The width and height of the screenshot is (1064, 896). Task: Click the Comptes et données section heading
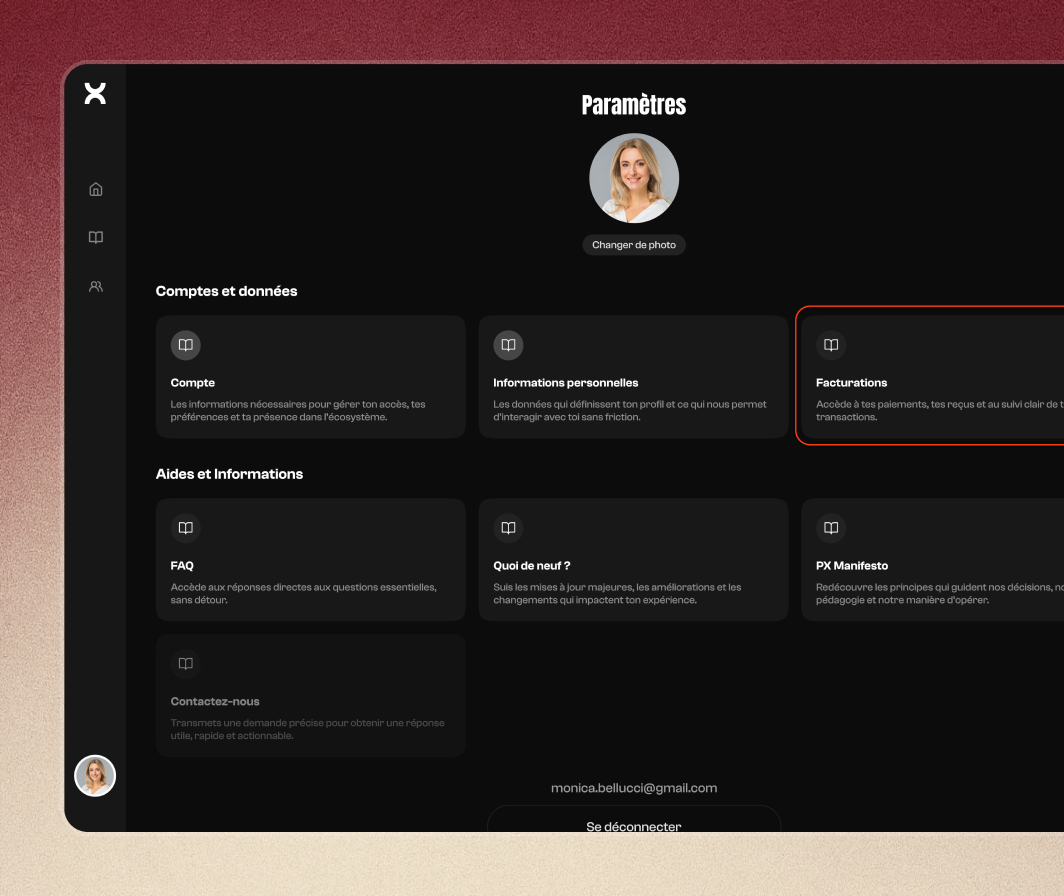[x=226, y=291]
